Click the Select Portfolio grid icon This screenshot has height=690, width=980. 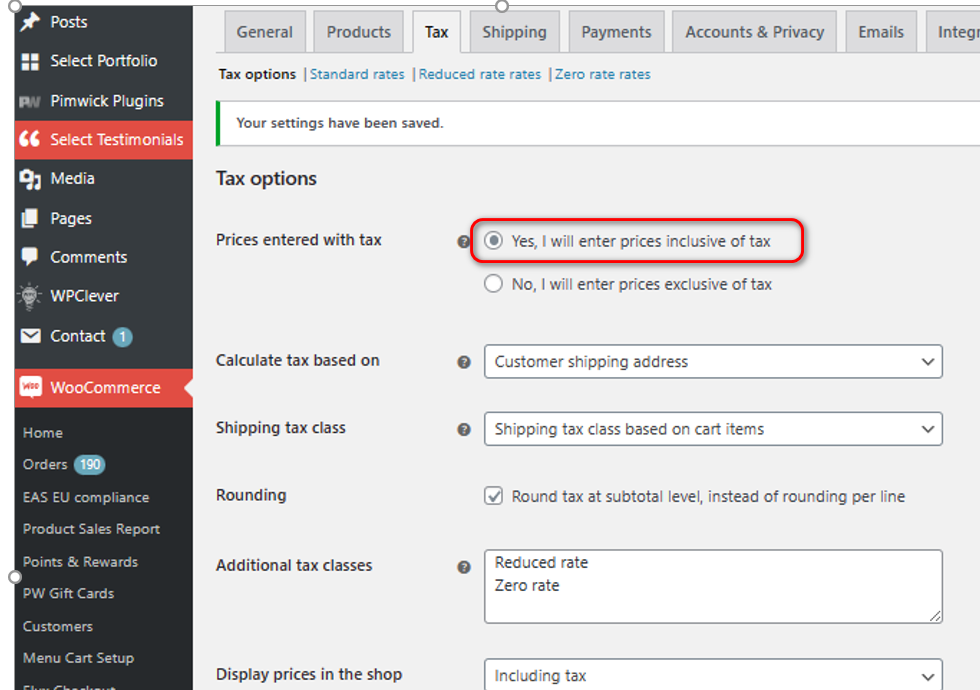[x=30, y=62]
